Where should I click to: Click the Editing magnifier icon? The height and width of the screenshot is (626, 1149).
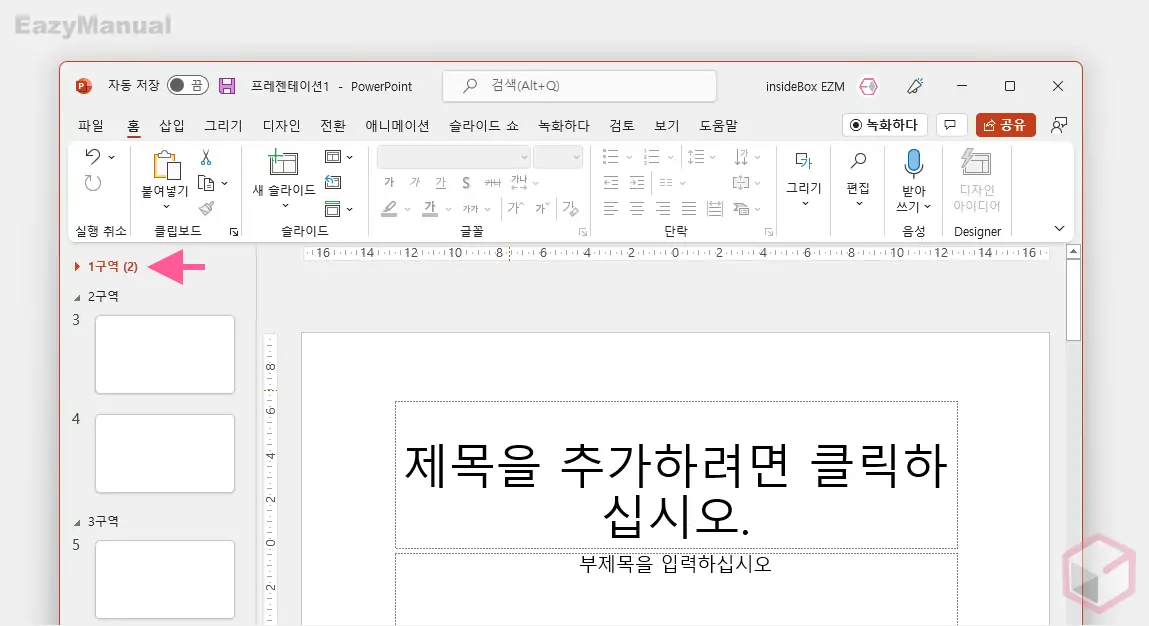858,161
